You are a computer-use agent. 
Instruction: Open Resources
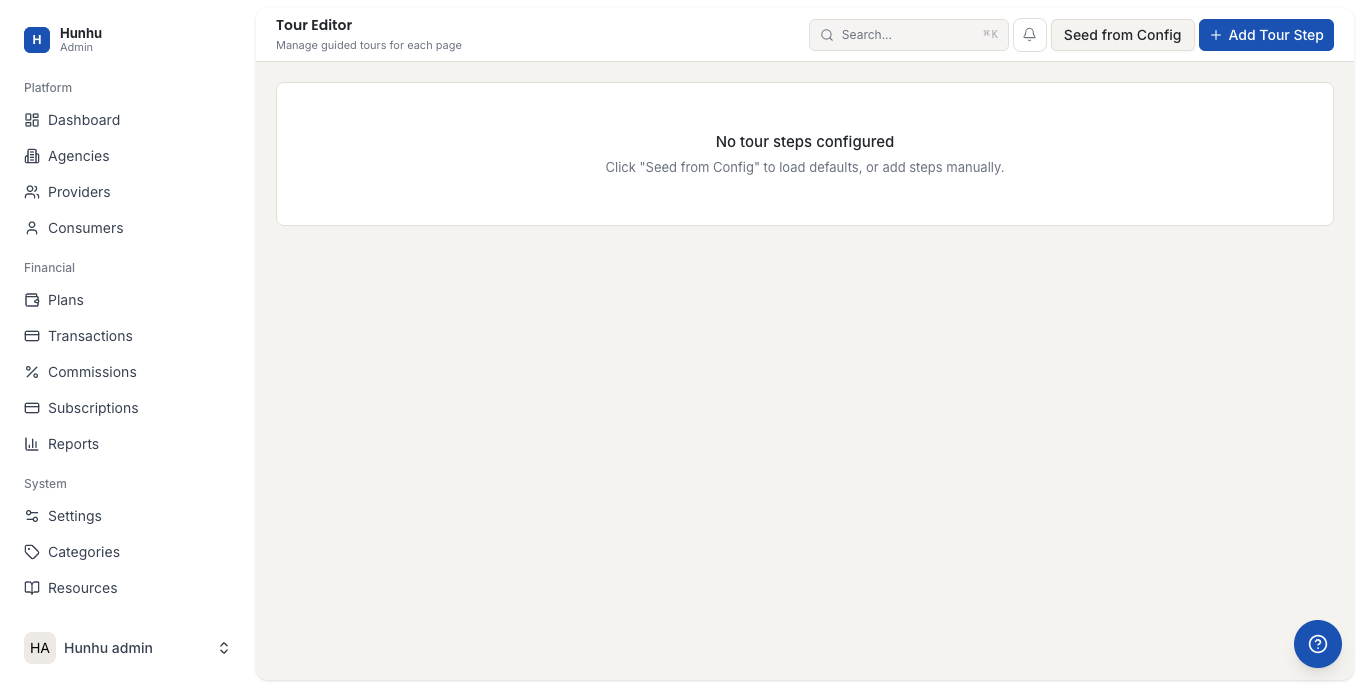click(x=127, y=588)
